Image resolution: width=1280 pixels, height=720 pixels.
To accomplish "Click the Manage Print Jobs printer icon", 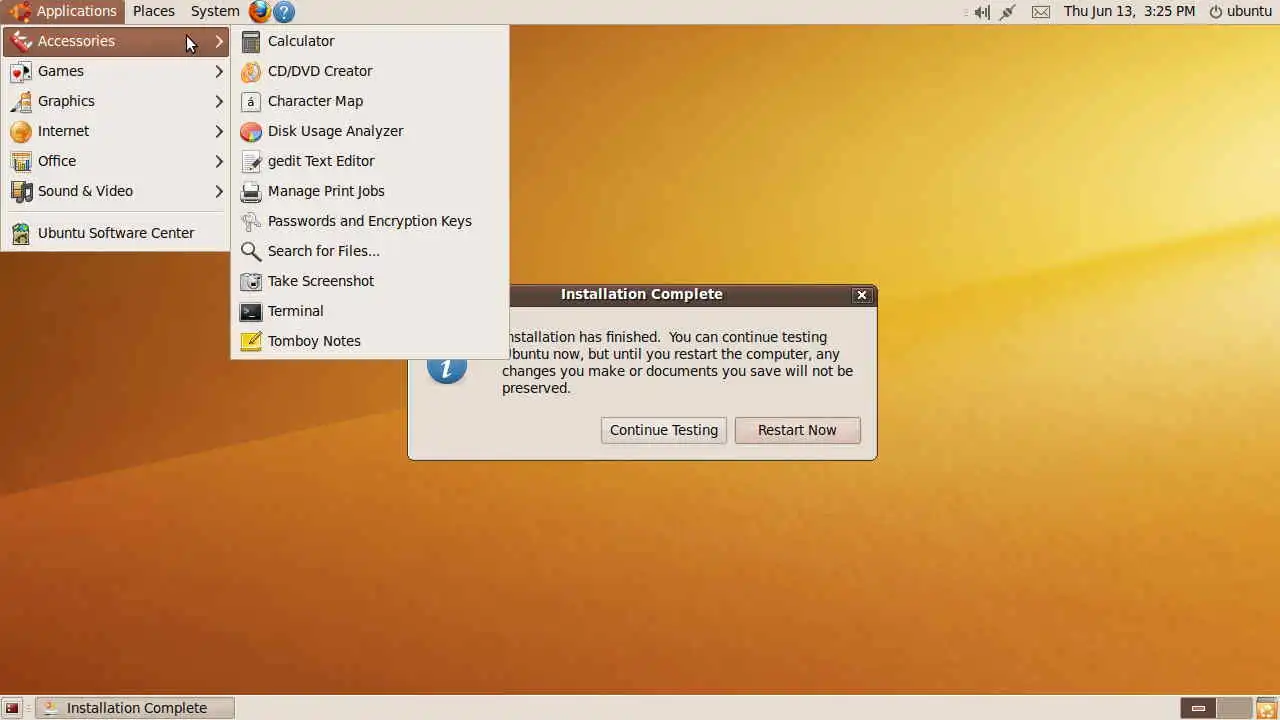I will (251, 191).
